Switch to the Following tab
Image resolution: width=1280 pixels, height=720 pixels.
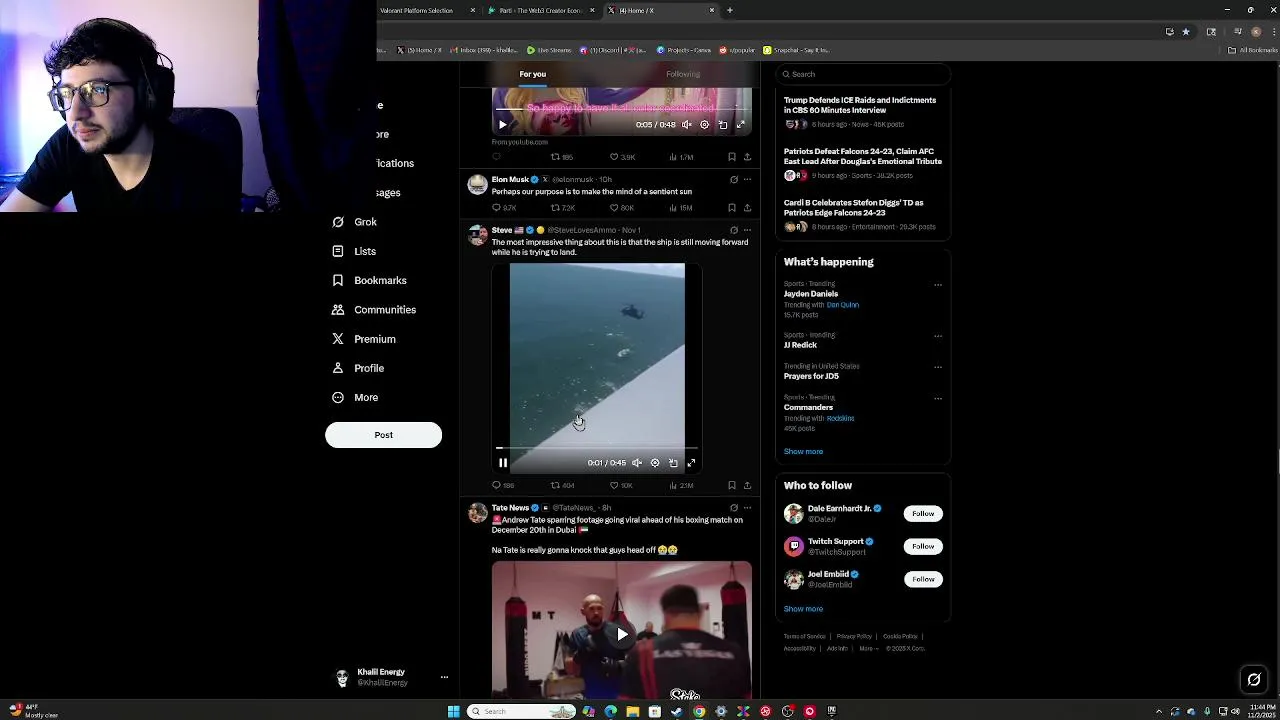[x=683, y=74]
